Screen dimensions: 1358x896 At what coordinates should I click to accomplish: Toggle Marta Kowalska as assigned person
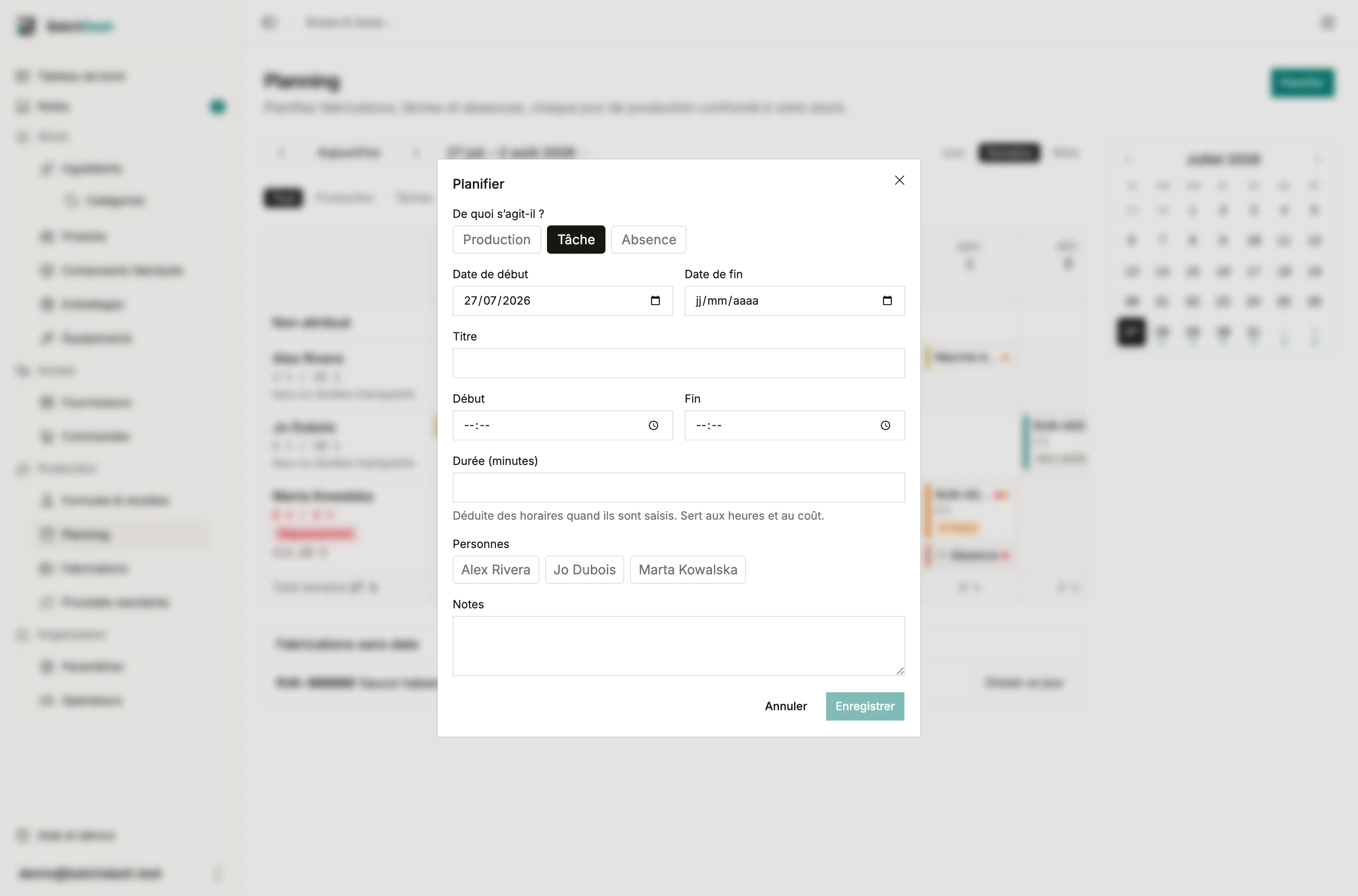click(688, 570)
